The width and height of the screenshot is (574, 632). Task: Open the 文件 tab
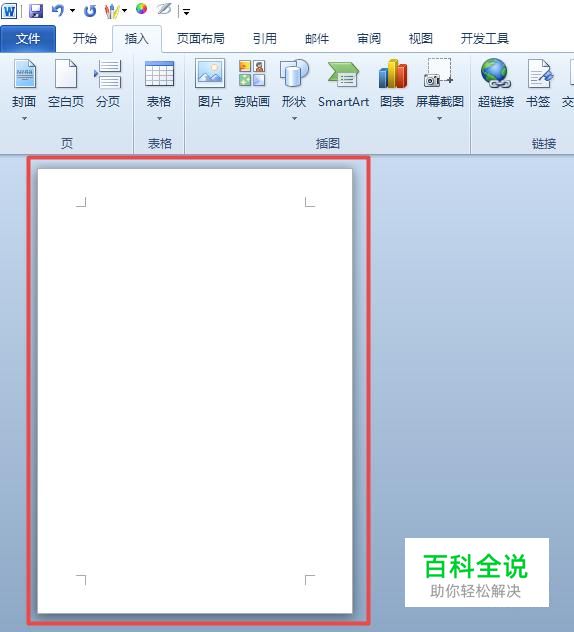(28, 39)
